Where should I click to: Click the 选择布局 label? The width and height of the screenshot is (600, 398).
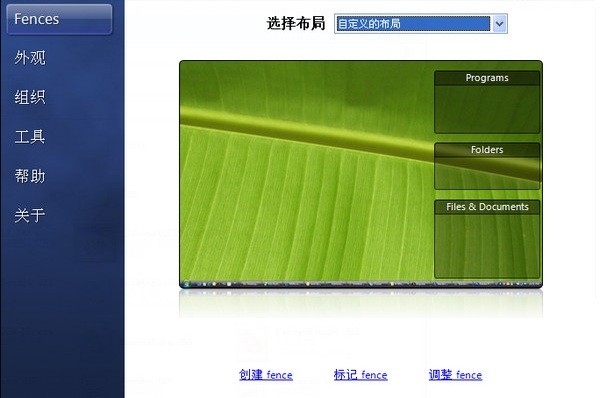(x=296, y=23)
